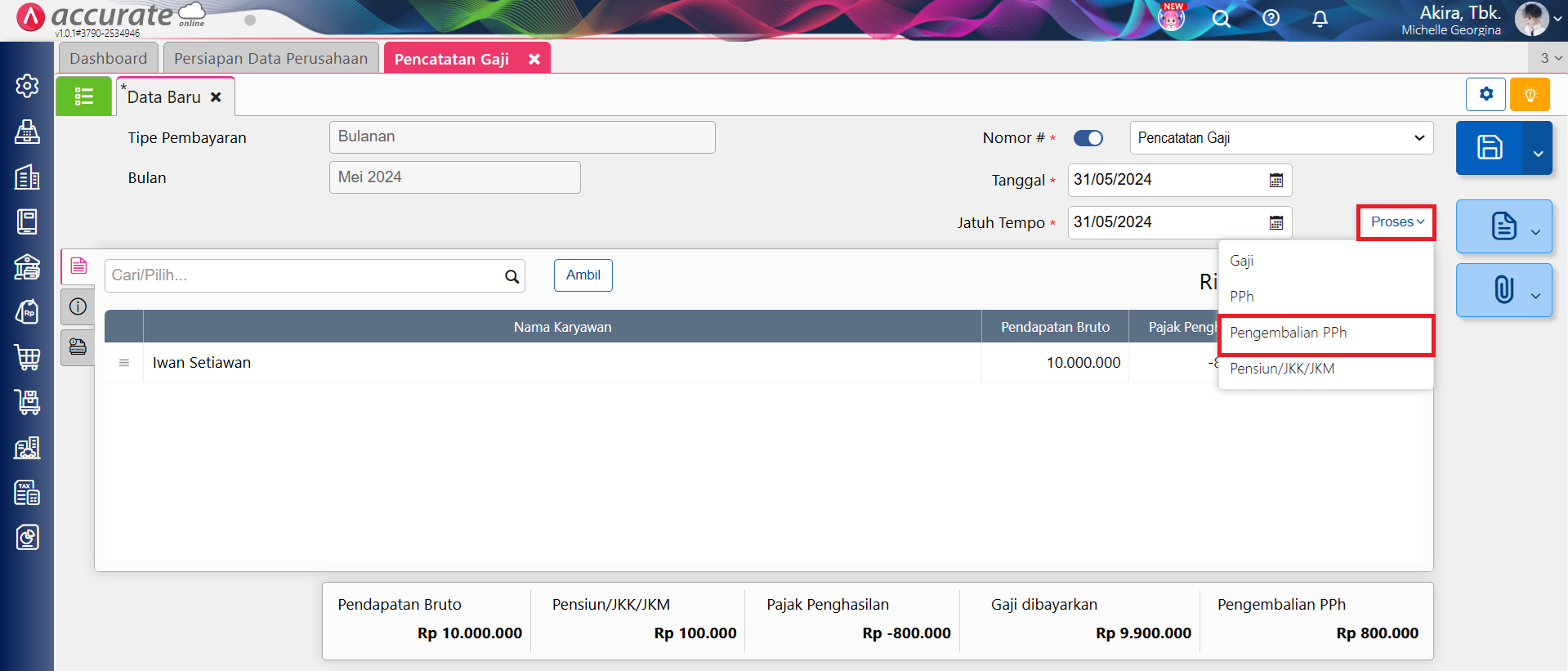Click the green list view icon
The width and height of the screenshot is (1568, 671).
click(83, 96)
